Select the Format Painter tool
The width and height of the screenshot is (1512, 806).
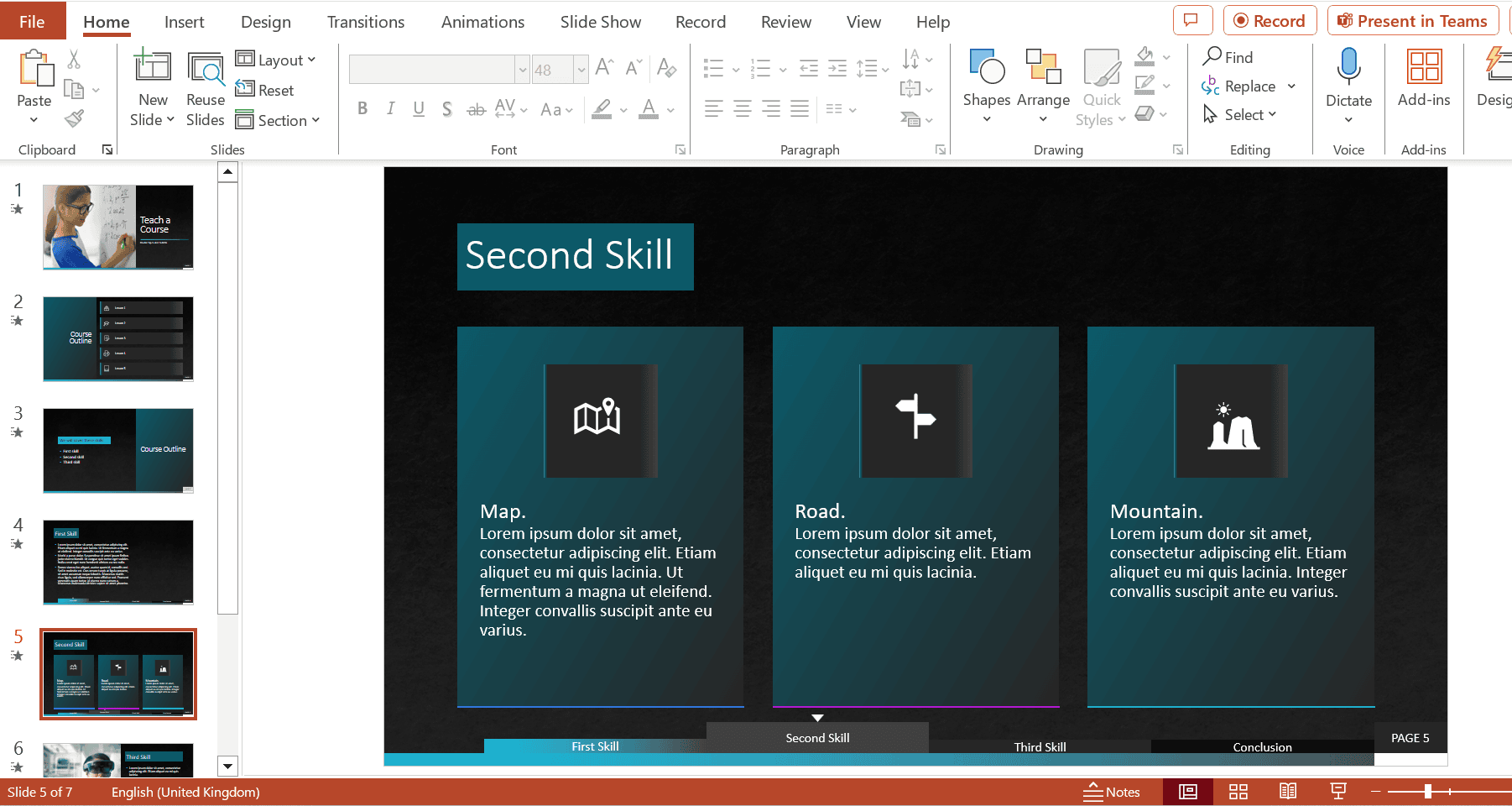click(74, 118)
